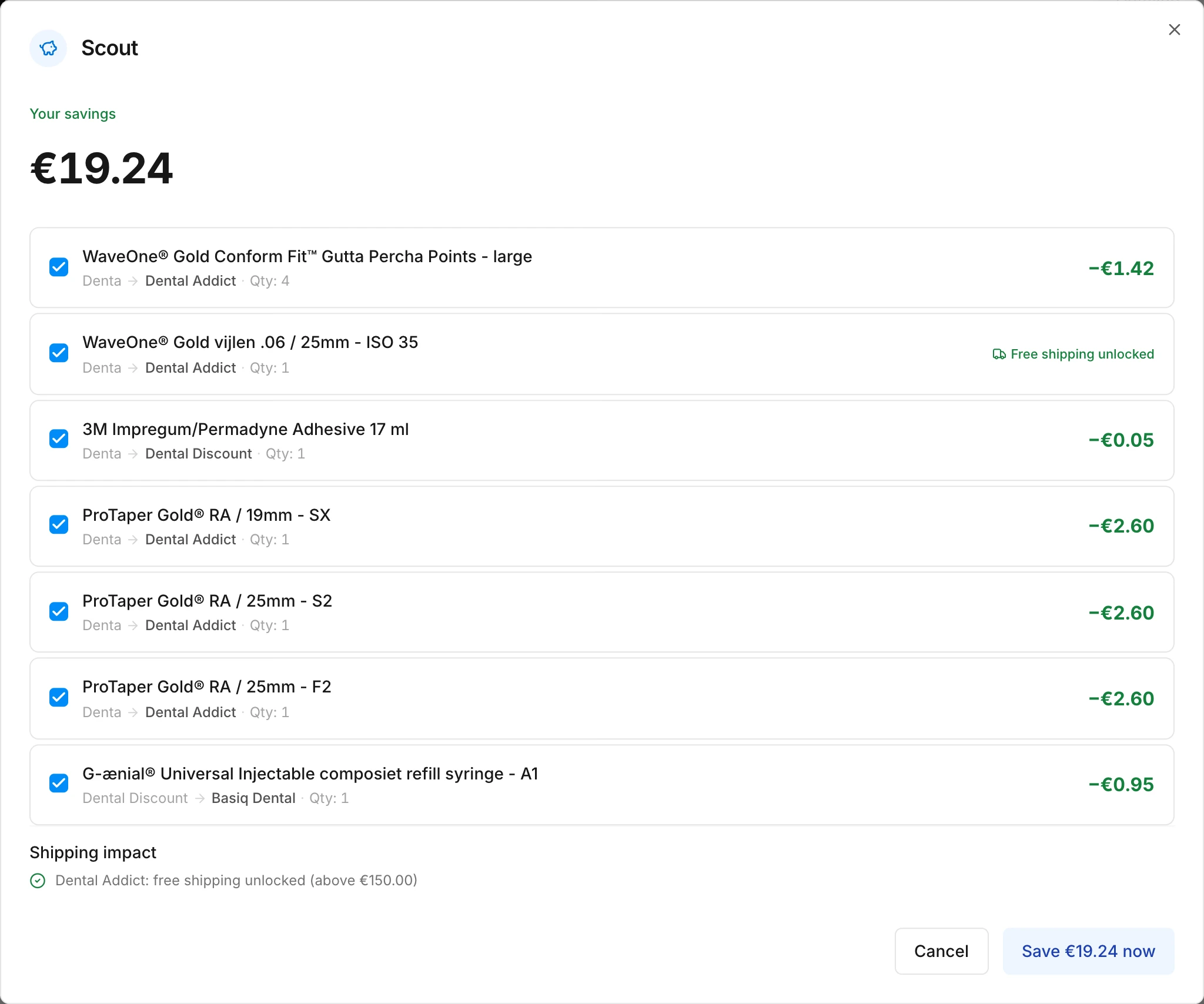Click G-ænial Universal Injectable product title

tap(310, 774)
